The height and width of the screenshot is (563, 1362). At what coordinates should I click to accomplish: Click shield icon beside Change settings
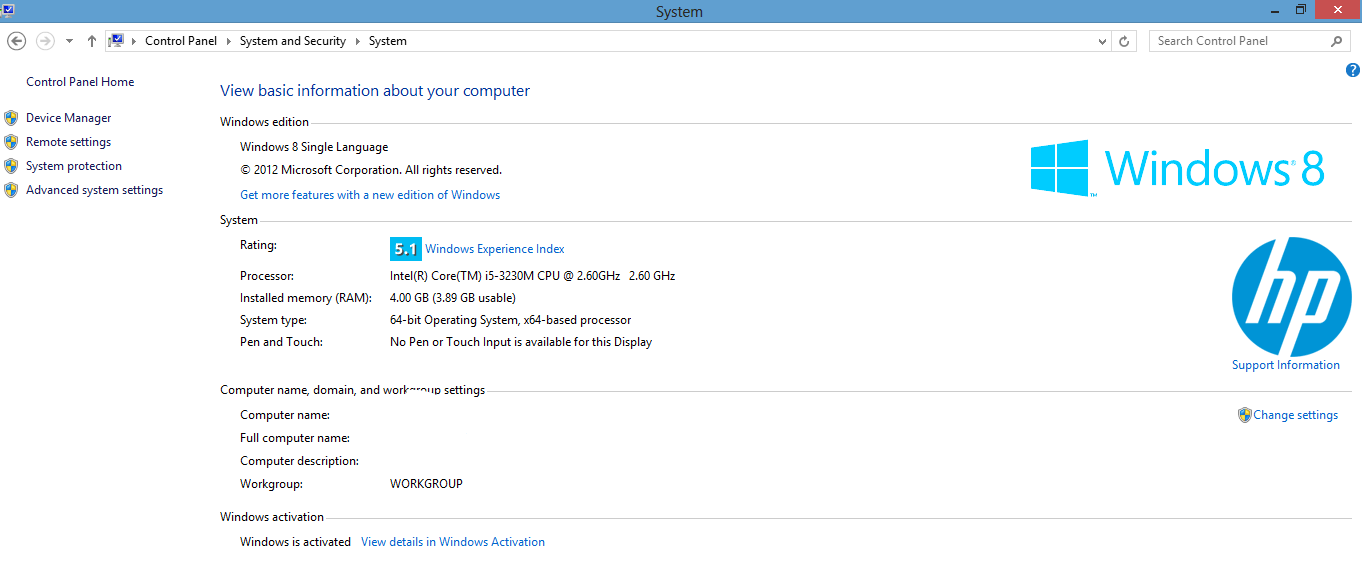point(1245,415)
